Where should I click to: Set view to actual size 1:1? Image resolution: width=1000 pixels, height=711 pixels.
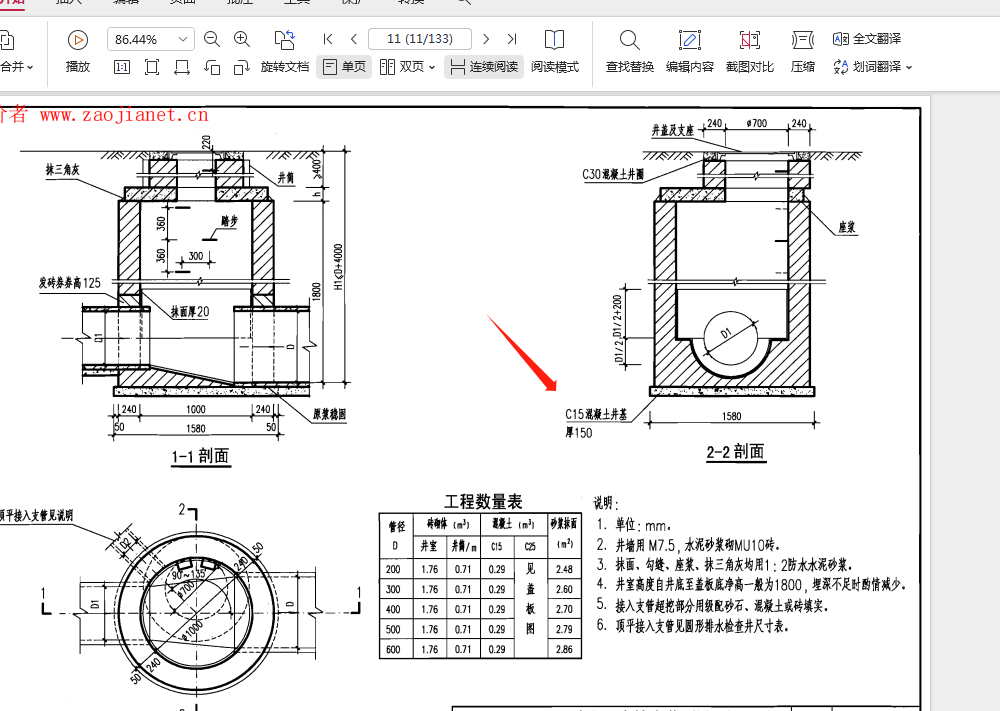[121, 67]
